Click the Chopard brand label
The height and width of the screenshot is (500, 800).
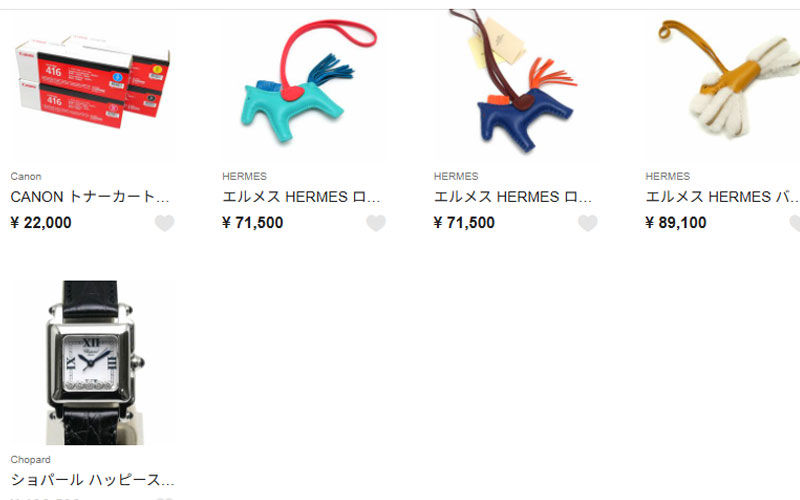[31, 460]
